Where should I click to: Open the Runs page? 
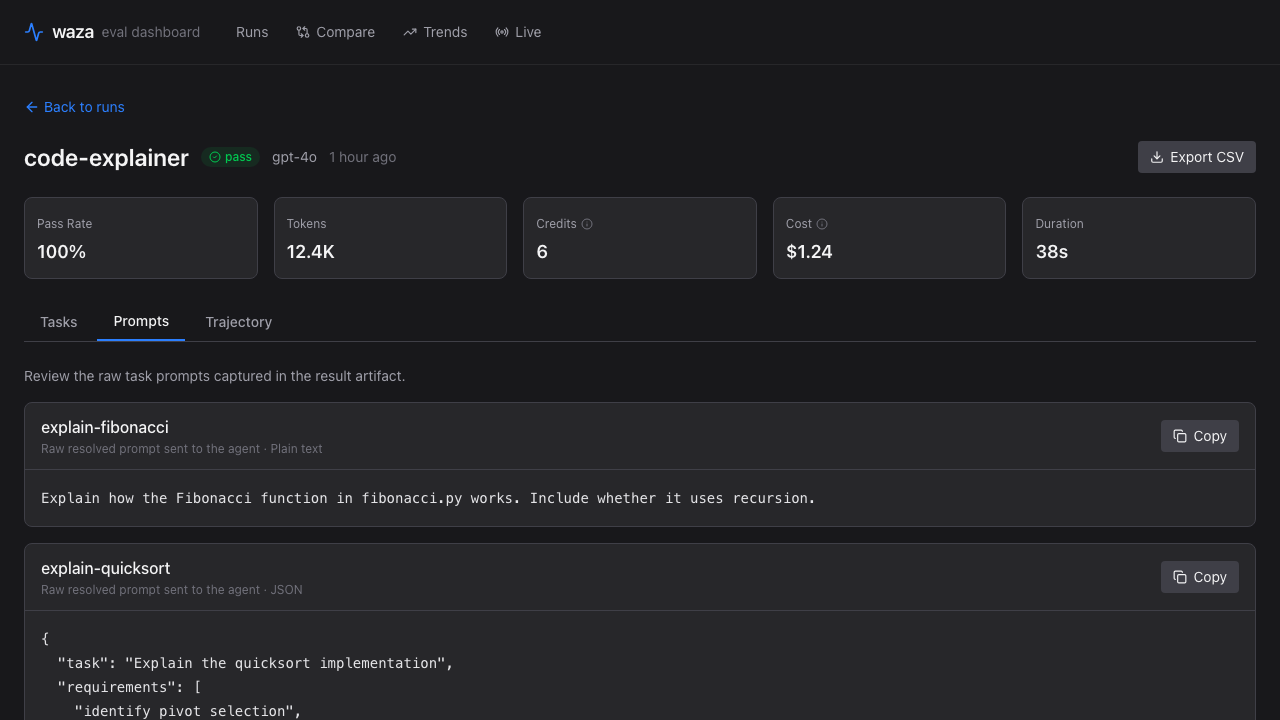252,32
